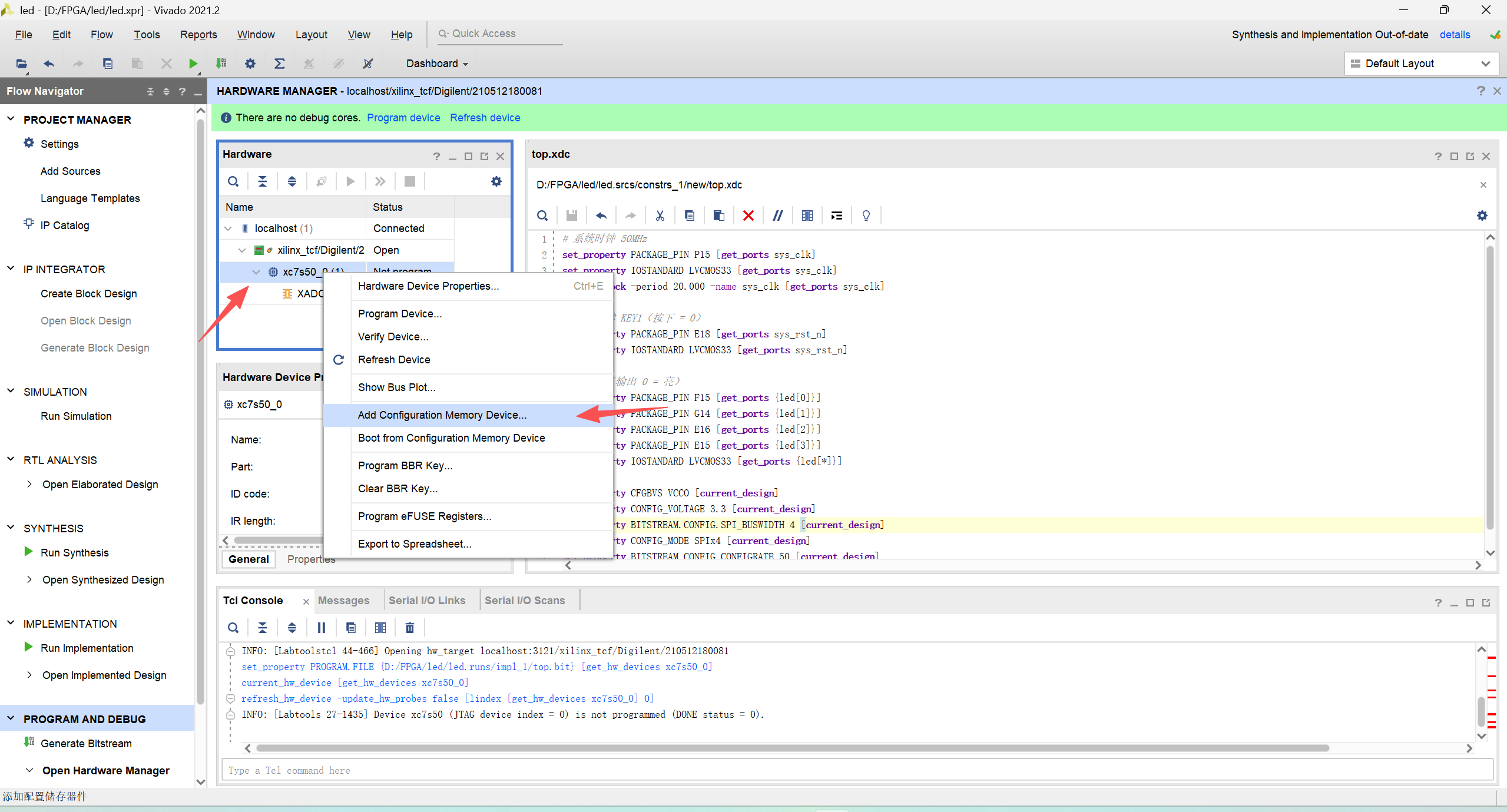Screen dimensions: 1507x812
Task: Open Hardware panel settings gear
Action: tap(496, 181)
